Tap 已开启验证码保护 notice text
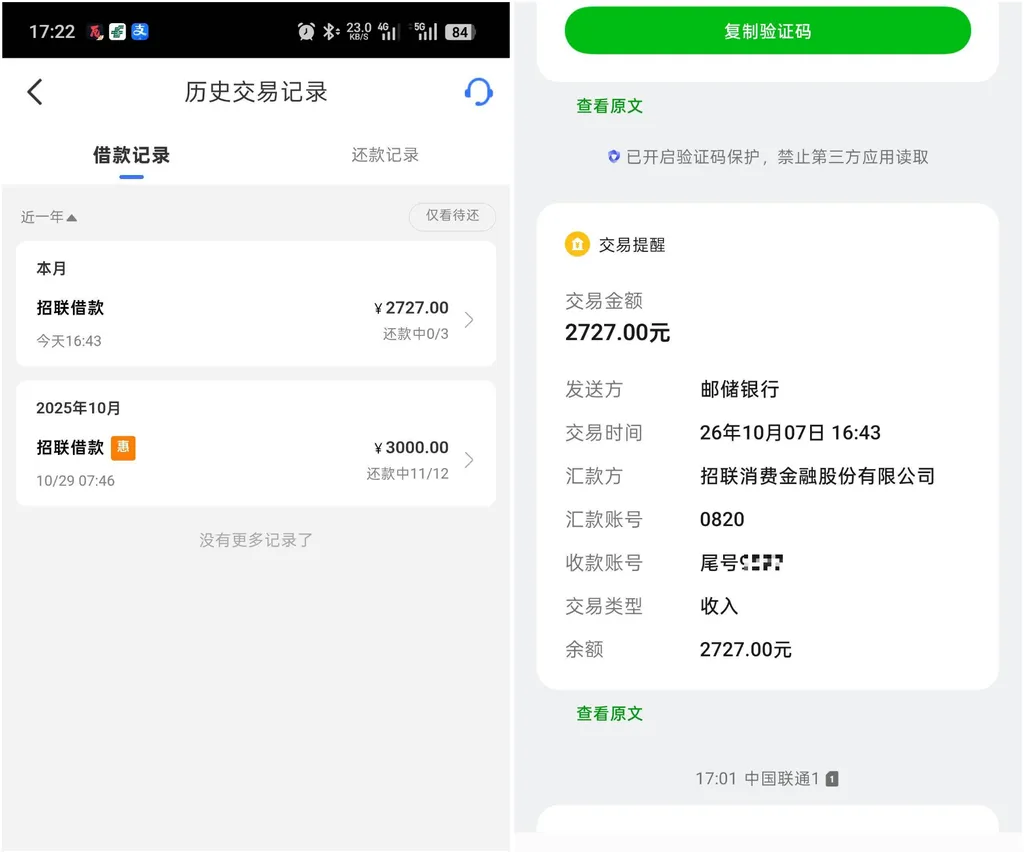Viewport: 1024px width, 853px height. 777,157
